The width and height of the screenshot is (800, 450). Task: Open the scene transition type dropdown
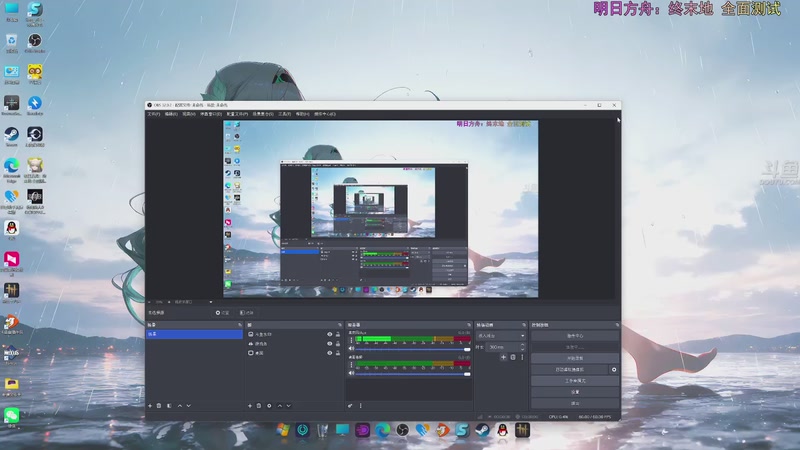pyautogui.click(x=501, y=336)
